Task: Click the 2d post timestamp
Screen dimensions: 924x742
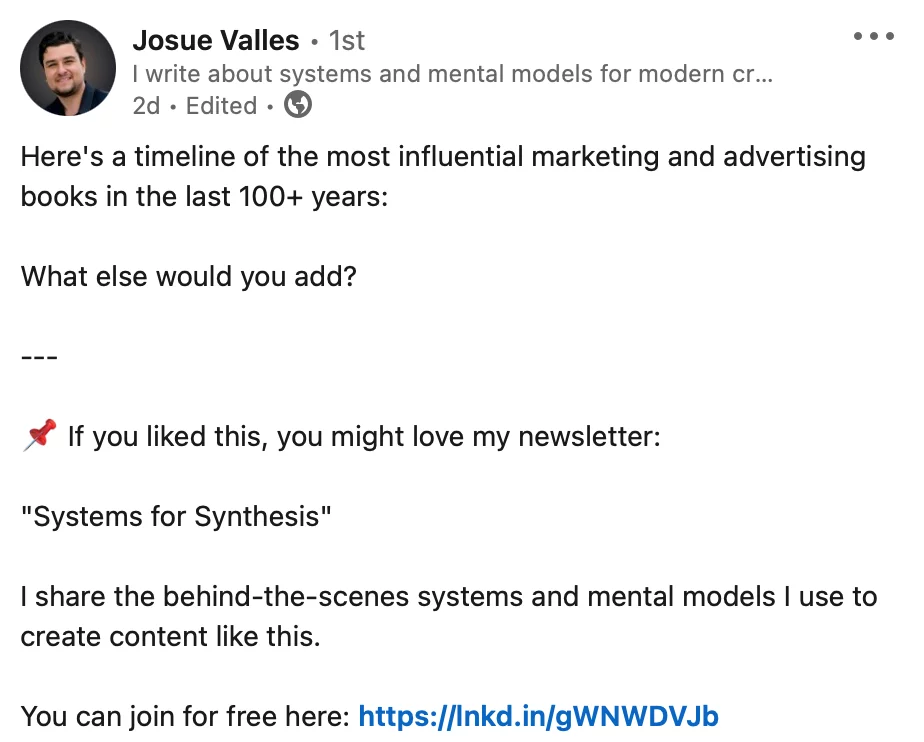Action: click(x=146, y=106)
